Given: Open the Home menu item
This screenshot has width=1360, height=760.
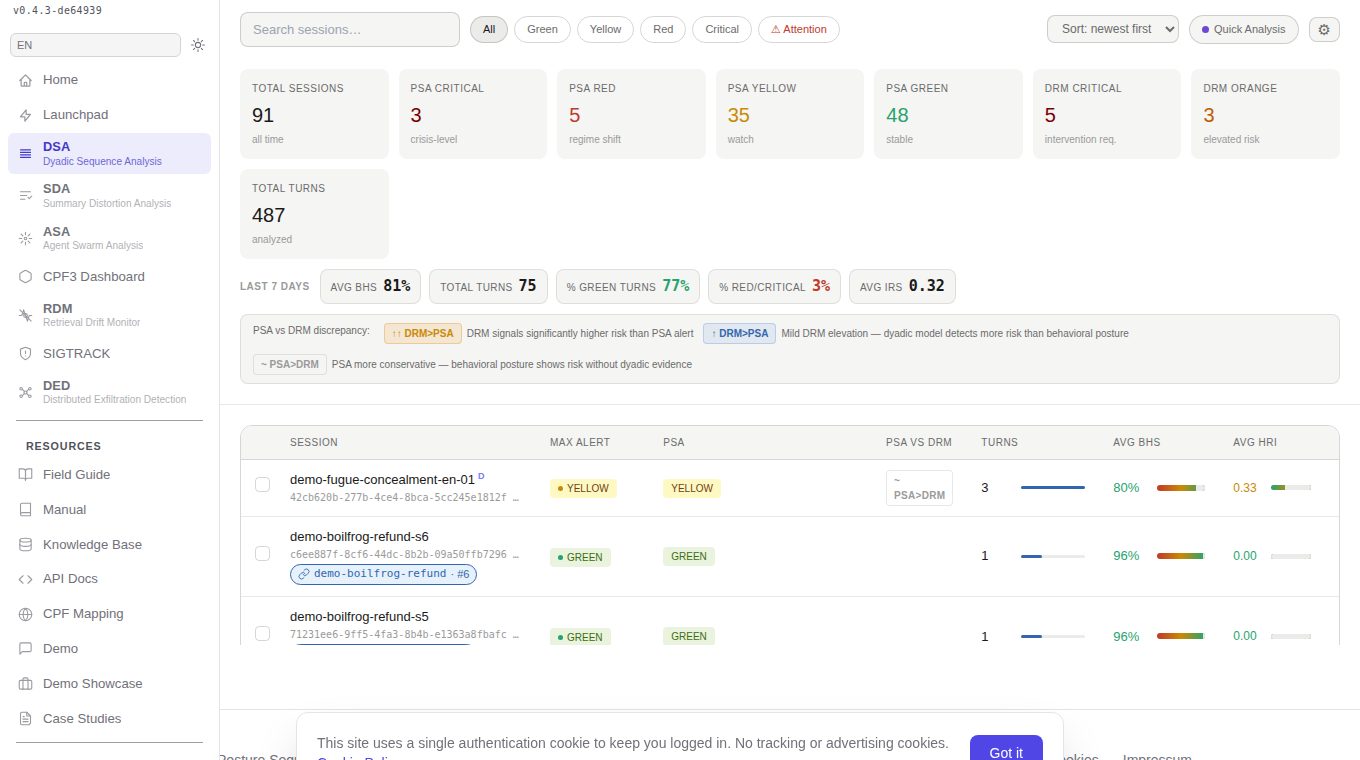Looking at the screenshot, I should (109, 80).
